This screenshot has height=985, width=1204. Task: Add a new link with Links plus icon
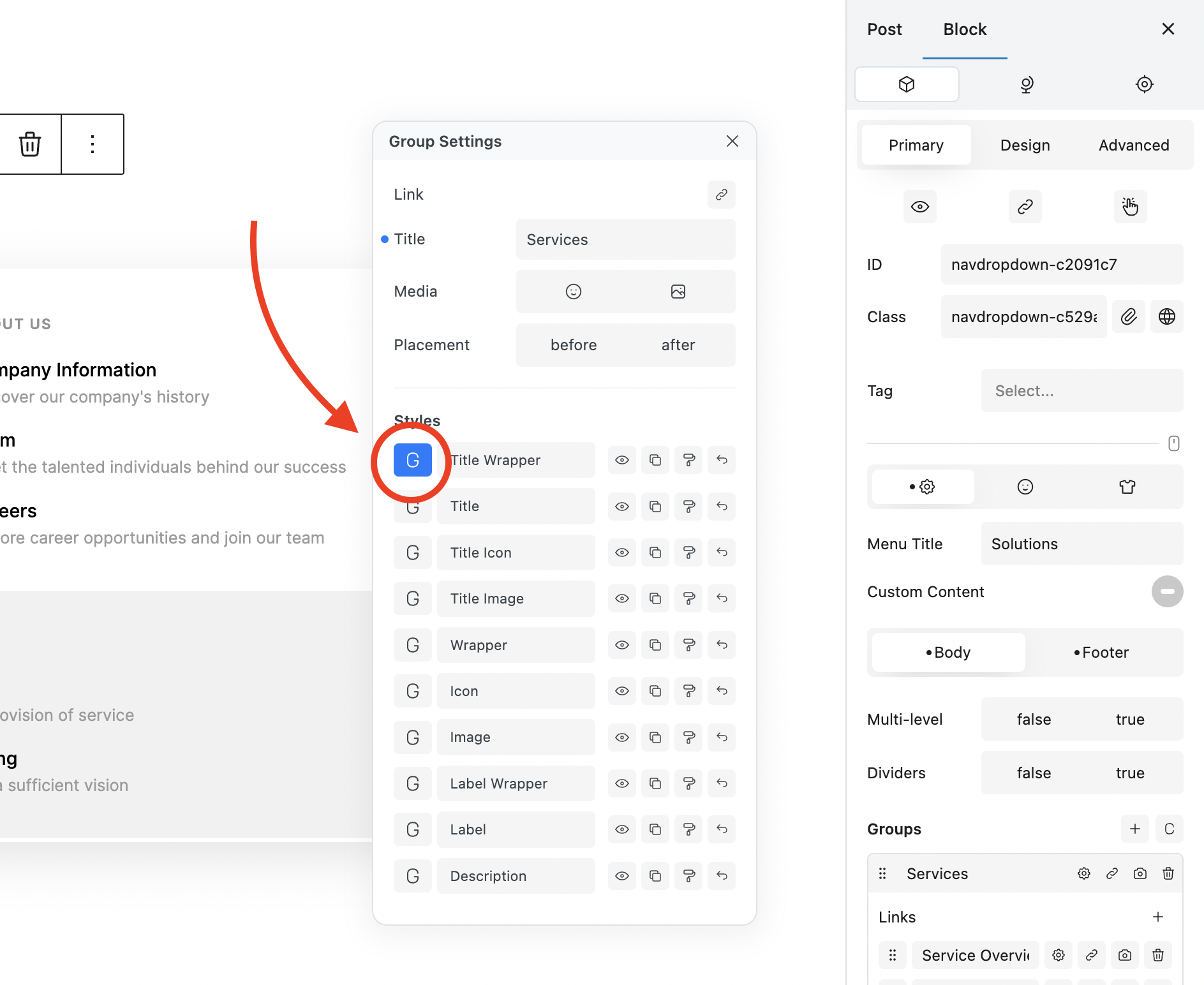tap(1157, 917)
